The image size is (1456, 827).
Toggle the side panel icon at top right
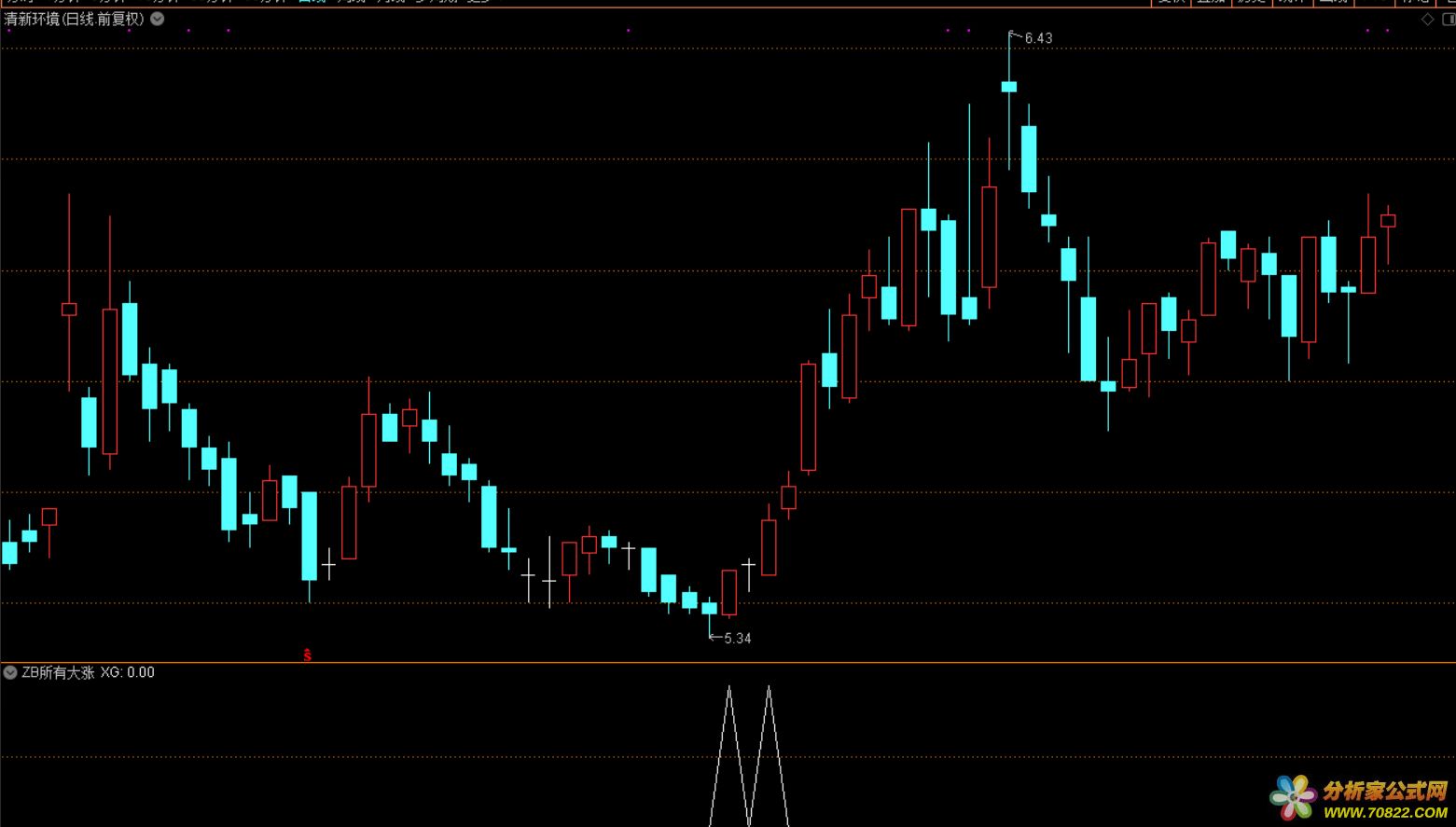coord(1449,20)
